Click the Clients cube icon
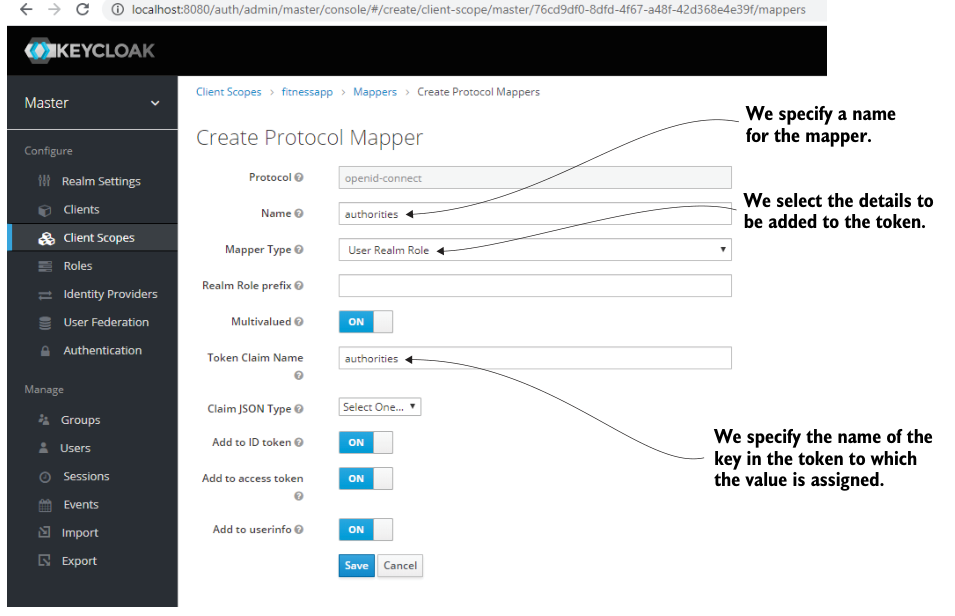Viewport: 955px width, 616px height. point(45,210)
